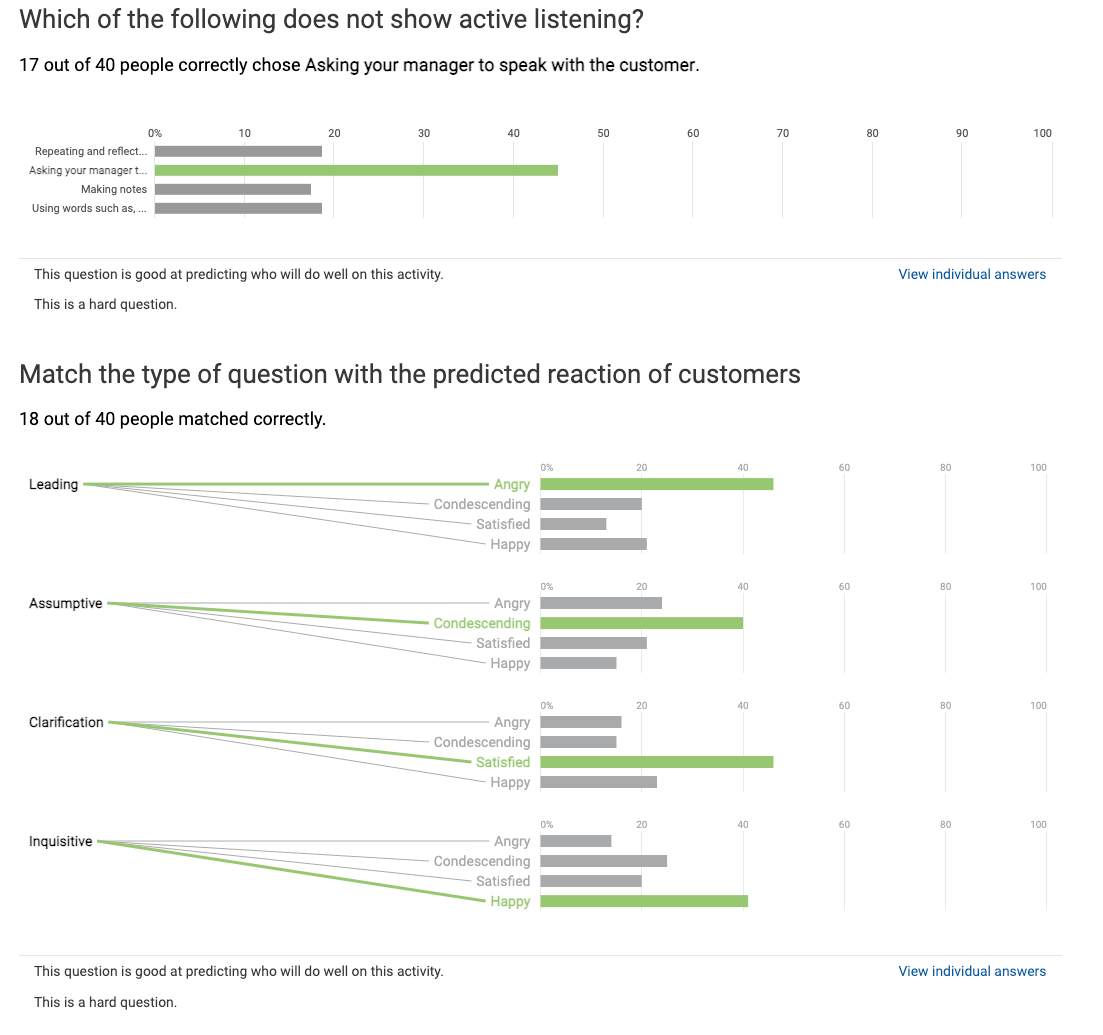Click the green 'Angry' bar under Leading
This screenshot has height=1035, width=1103.
click(x=655, y=483)
